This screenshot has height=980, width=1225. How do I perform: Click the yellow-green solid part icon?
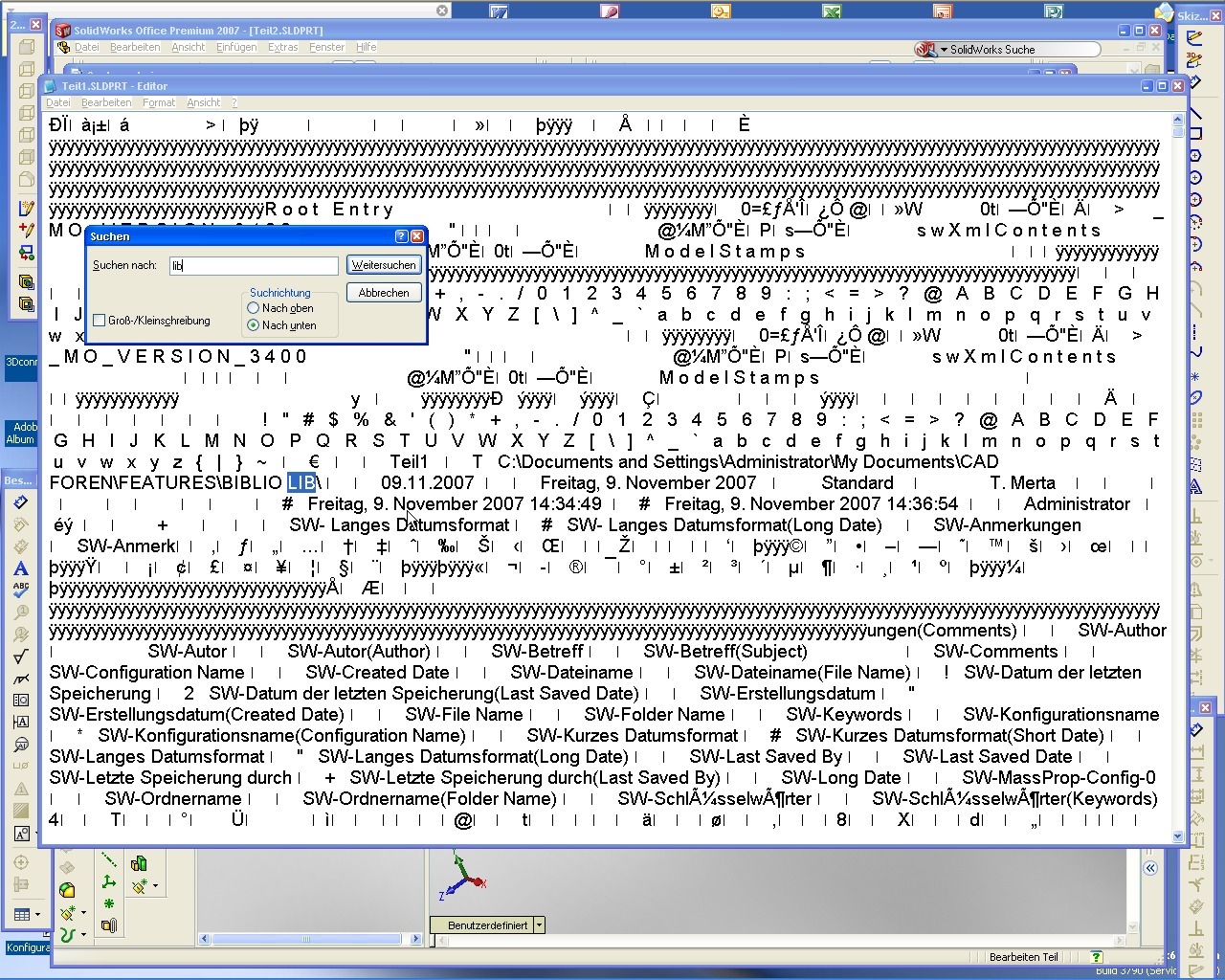pyautogui.click(x=67, y=891)
